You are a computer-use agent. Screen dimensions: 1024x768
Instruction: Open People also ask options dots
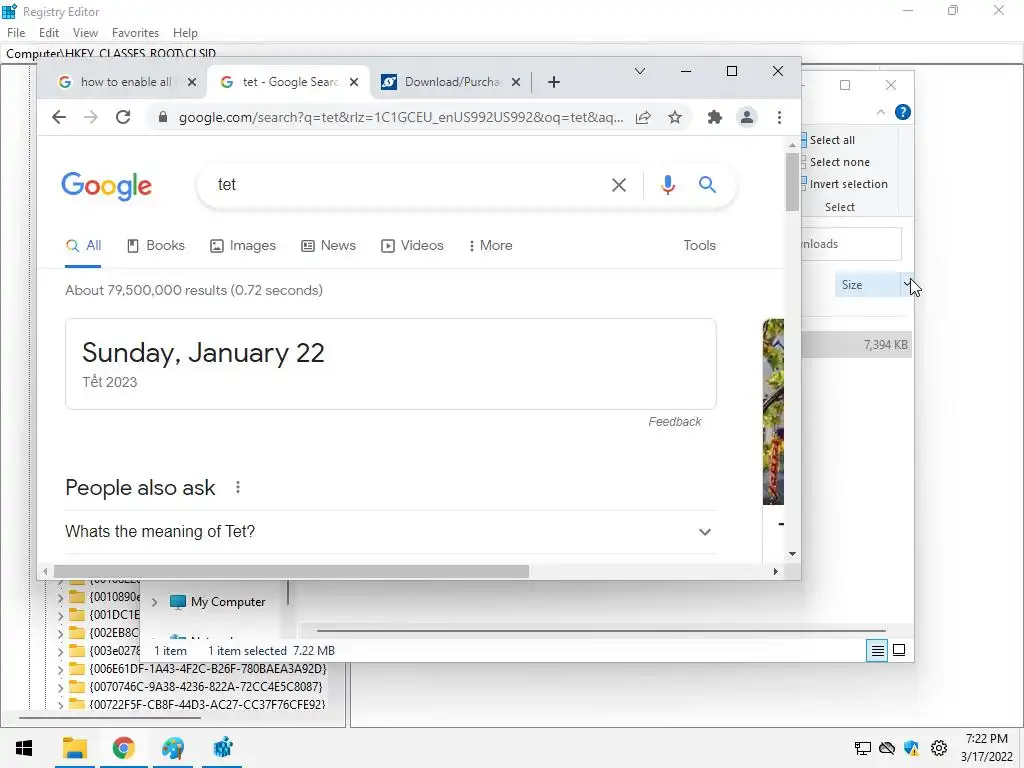click(238, 487)
